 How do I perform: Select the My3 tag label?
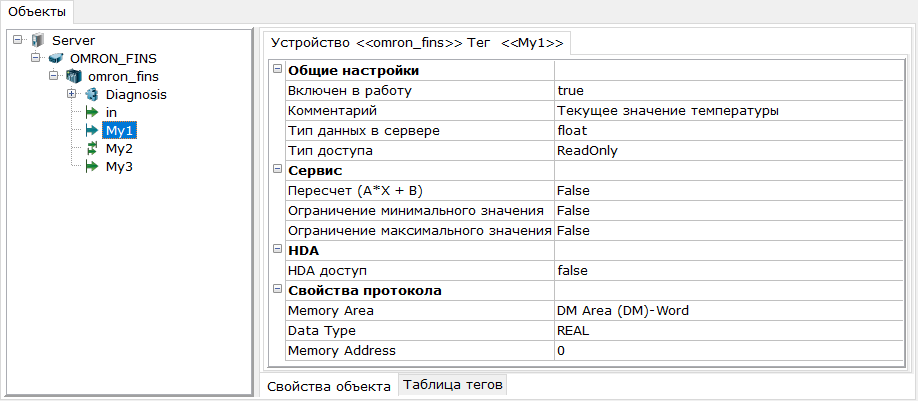click(x=119, y=167)
